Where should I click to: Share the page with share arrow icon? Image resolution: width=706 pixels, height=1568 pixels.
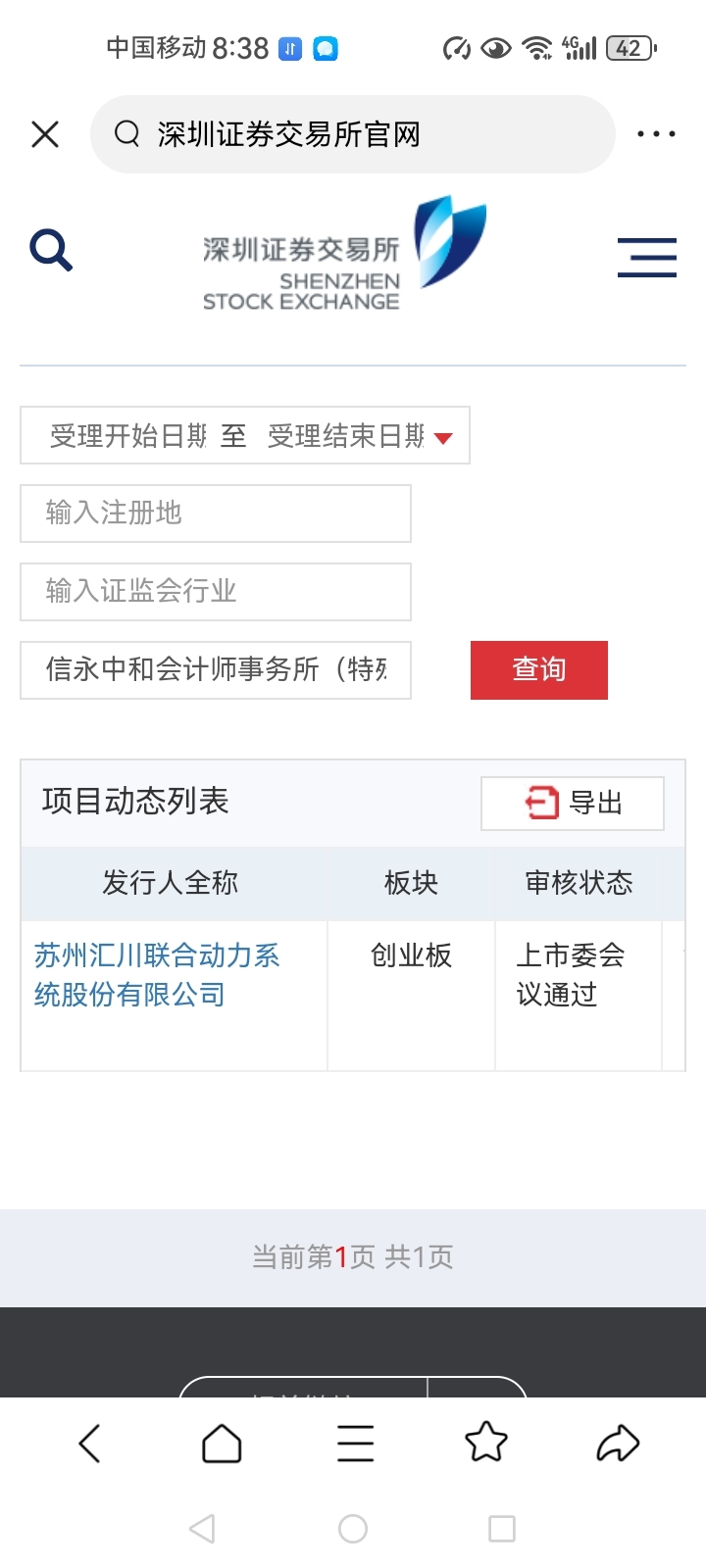pos(618,1444)
